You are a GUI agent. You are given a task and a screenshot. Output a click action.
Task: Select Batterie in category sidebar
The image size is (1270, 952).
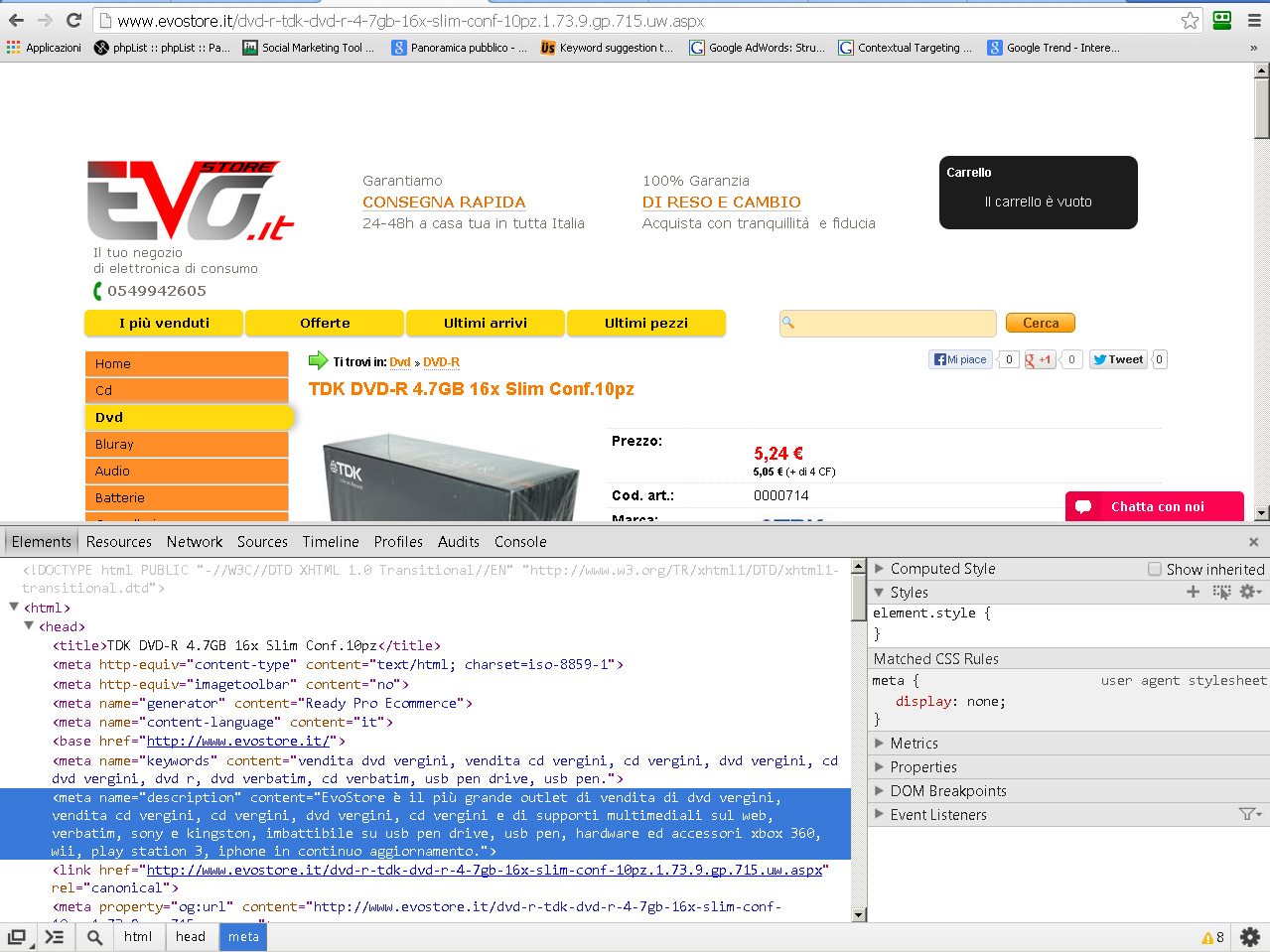tap(187, 497)
